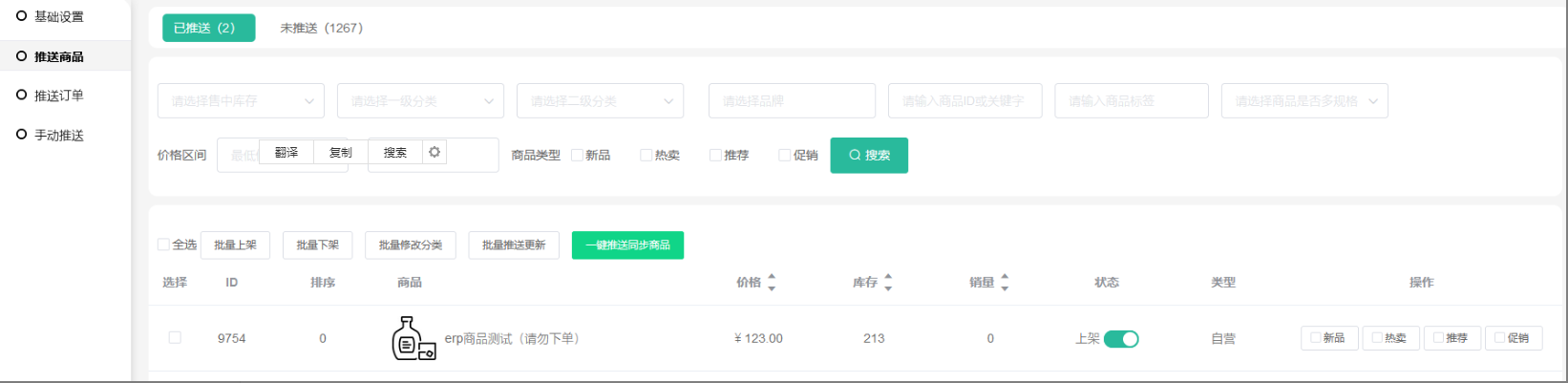Tick the 热卖 filter checkbox
The width and height of the screenshot is (1568, 383).
tap(646, 155)
